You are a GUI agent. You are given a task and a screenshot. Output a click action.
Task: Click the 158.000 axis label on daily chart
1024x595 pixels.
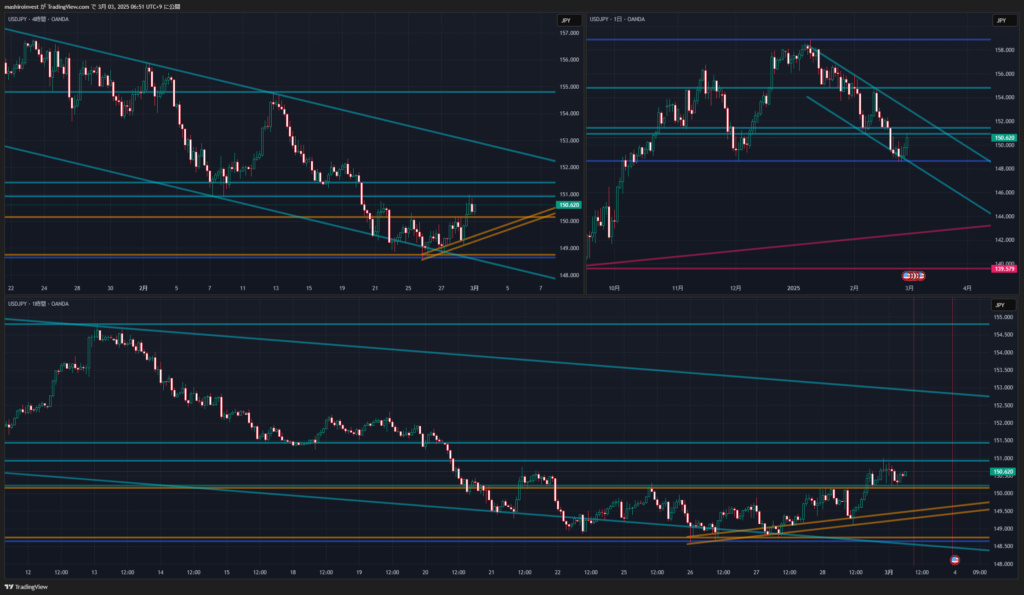(x=1004, y=50)
